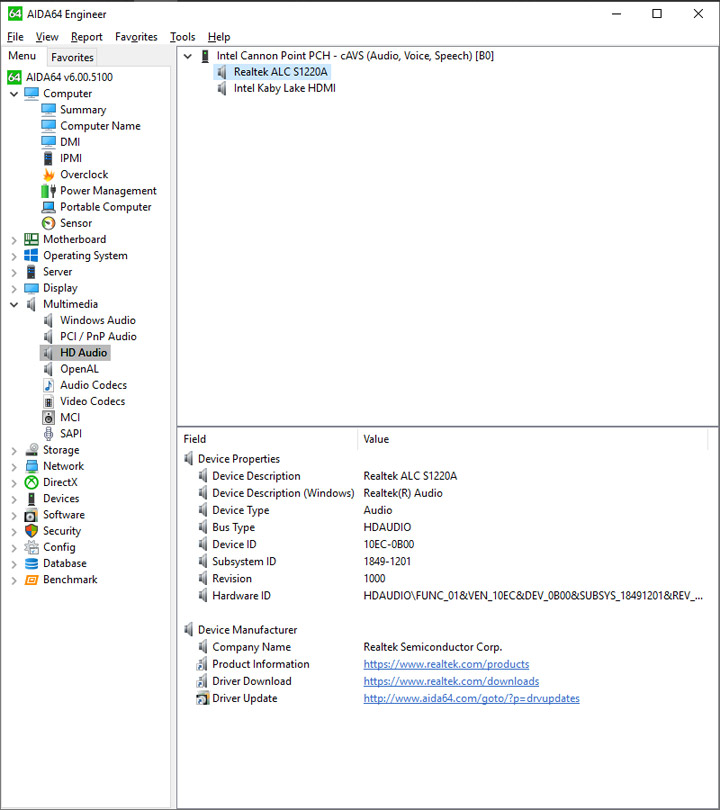Click the Value column header
The image size is (720, 810).
click(x=532, y=439)
